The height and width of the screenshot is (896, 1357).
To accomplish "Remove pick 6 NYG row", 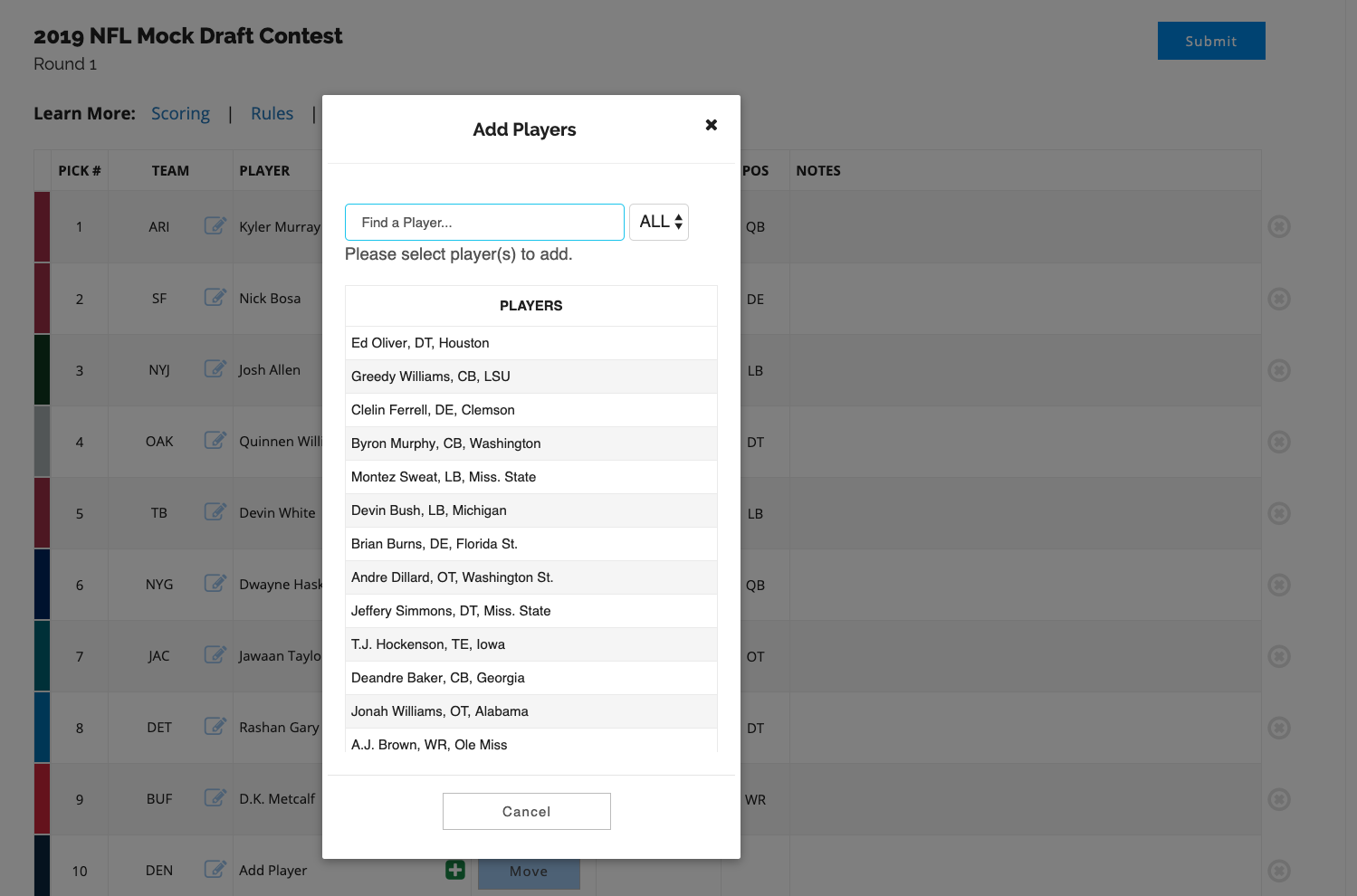I will tap(1279, 585).
